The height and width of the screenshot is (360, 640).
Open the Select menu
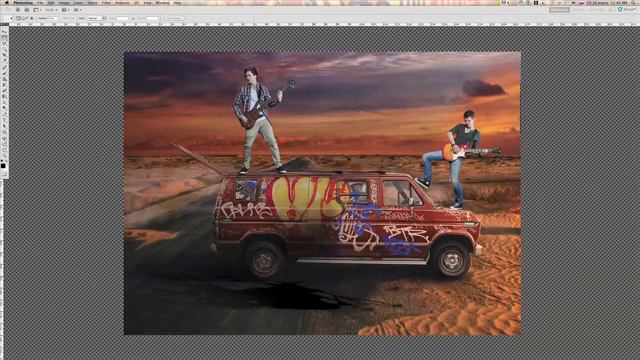93,3
